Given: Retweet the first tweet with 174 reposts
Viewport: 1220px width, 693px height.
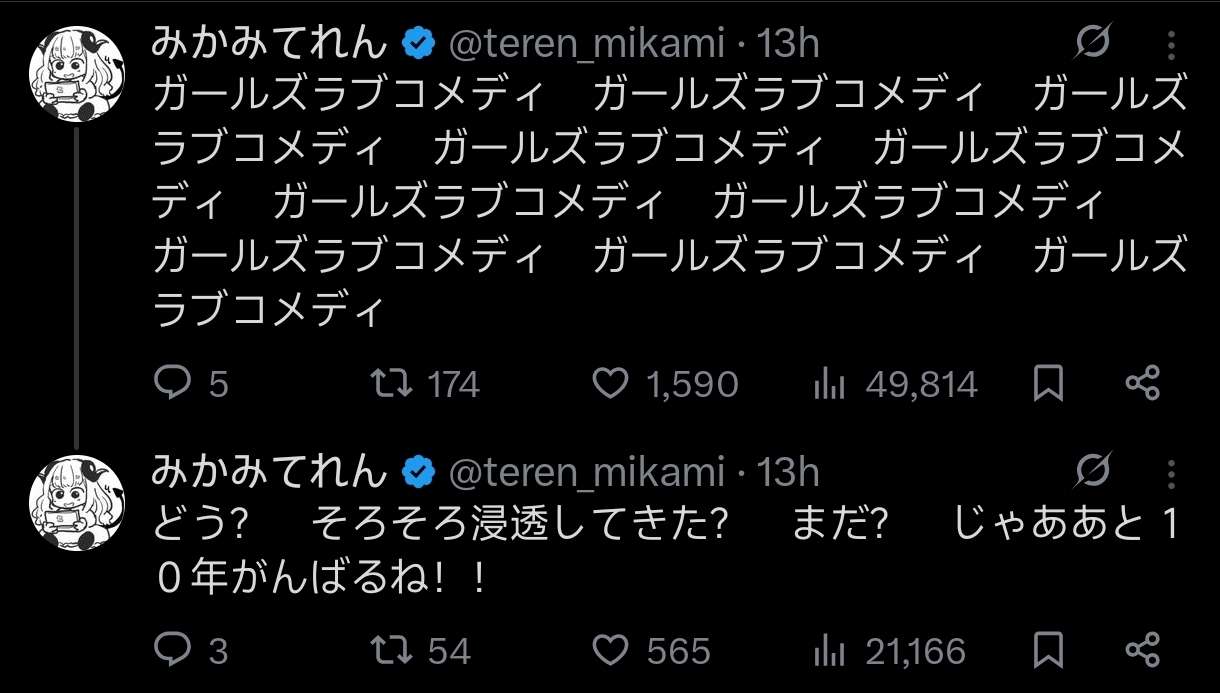Looking at the screenshot, I should [425, 384].
